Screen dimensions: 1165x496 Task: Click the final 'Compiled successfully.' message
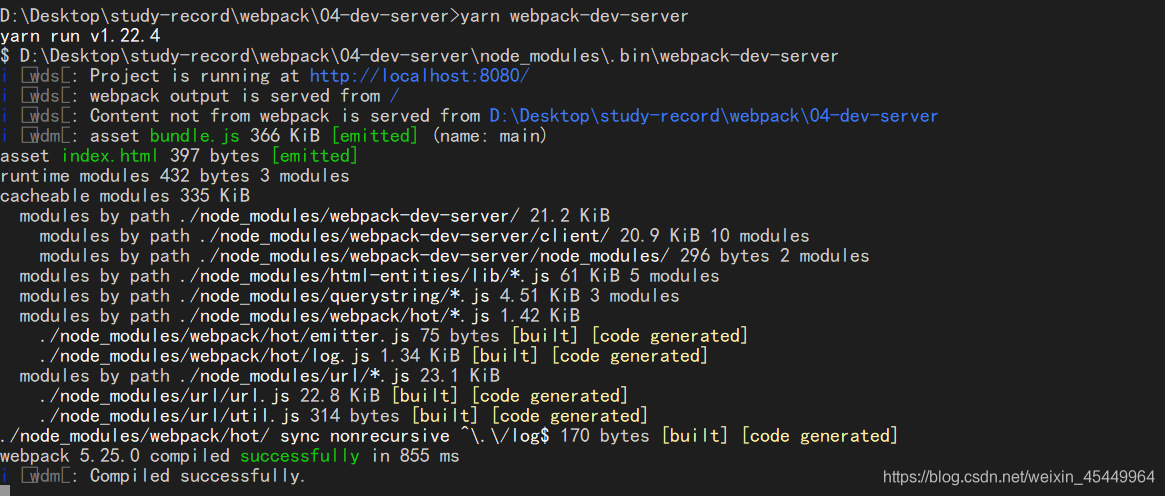[x=198, y=476]
